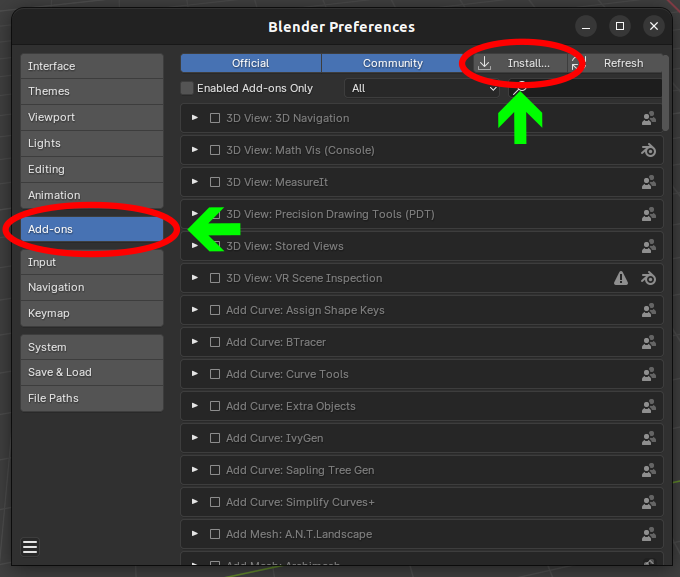Click the add-ons list vertical scrollbar
The height and width of the screenshot is (577, 680).
tap(666, 93)
